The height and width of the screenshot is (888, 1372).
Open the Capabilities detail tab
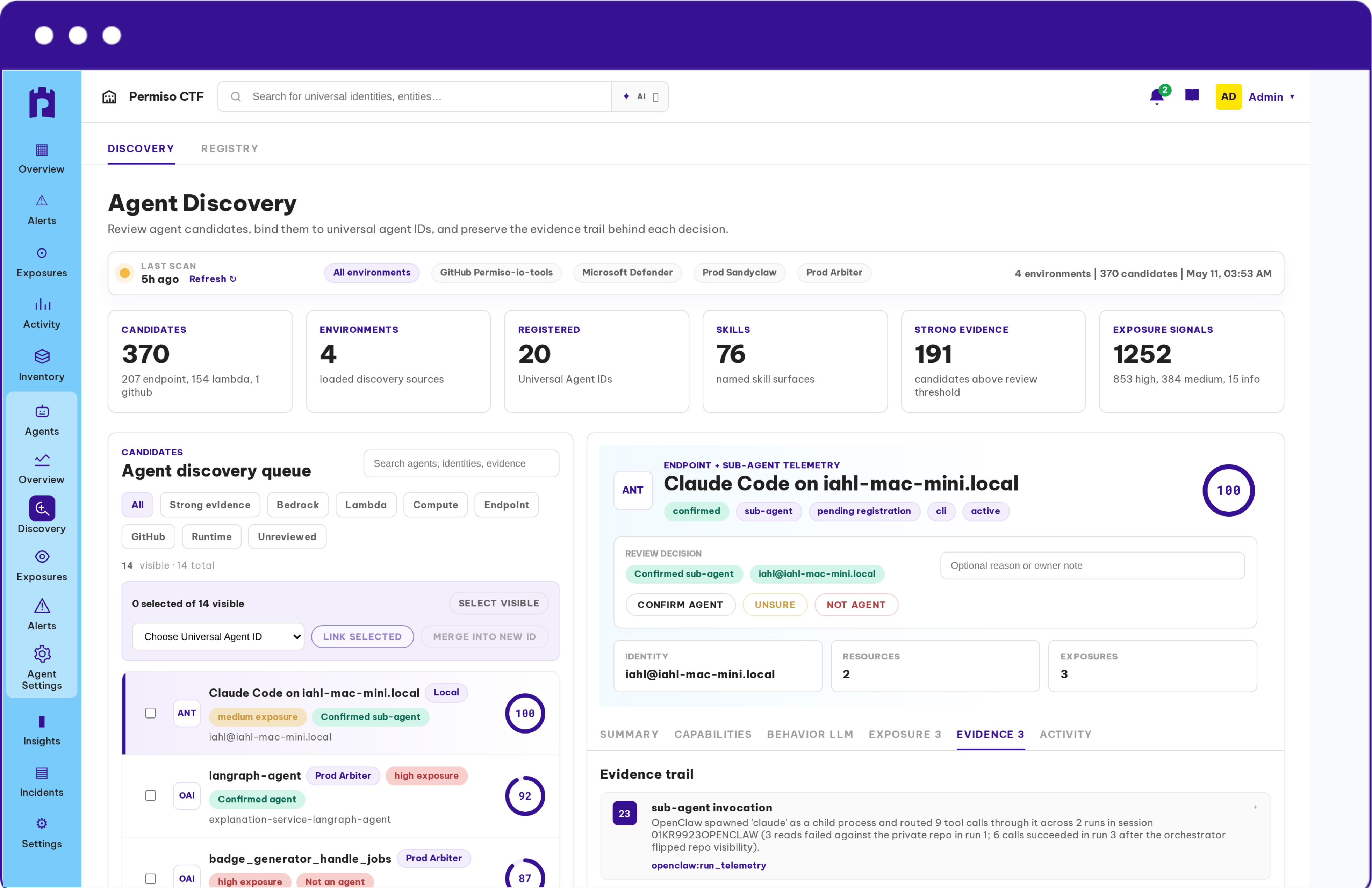click(x=713, y=735)
